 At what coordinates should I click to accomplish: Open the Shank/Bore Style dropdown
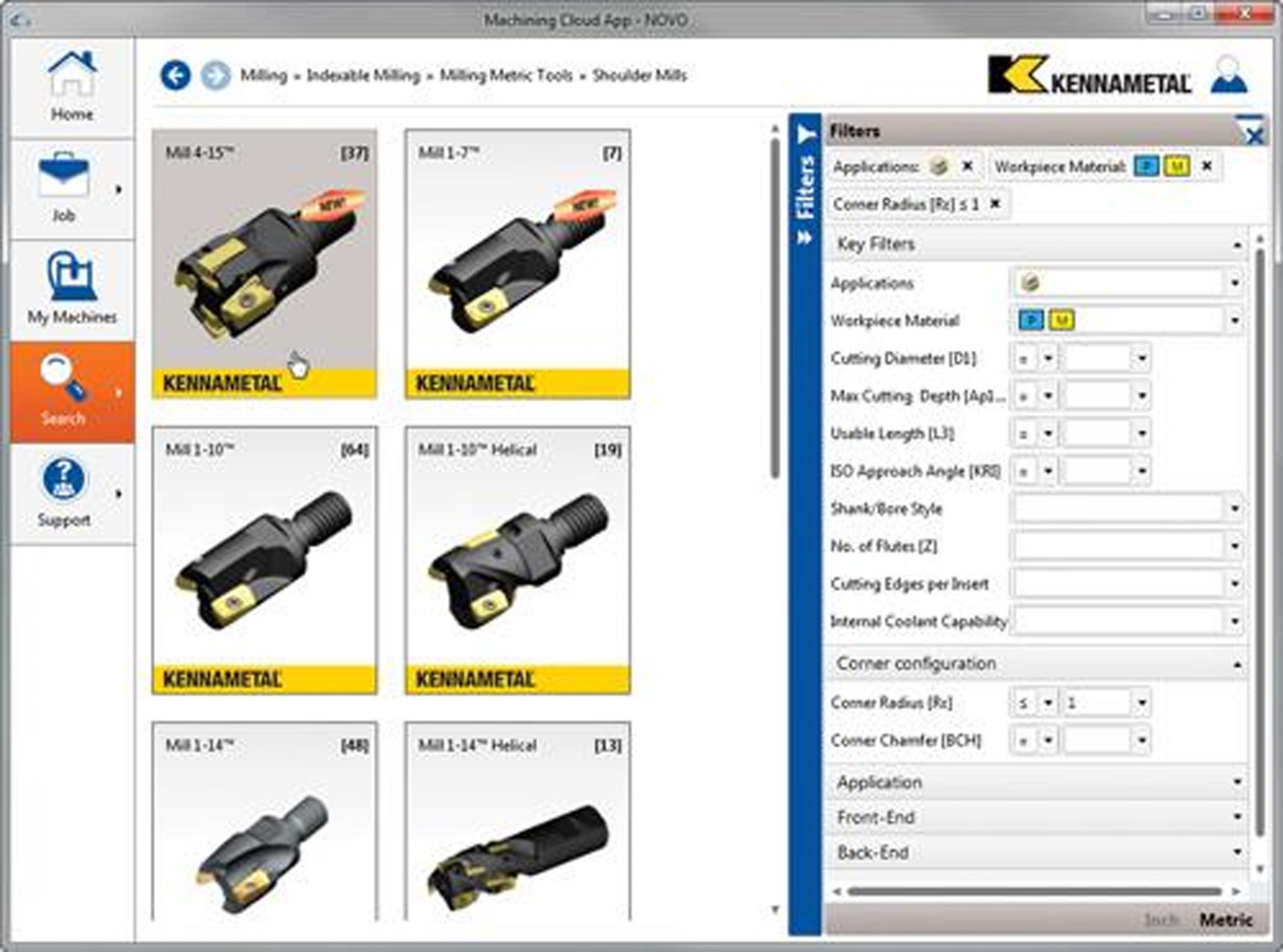coord(1234,509)
